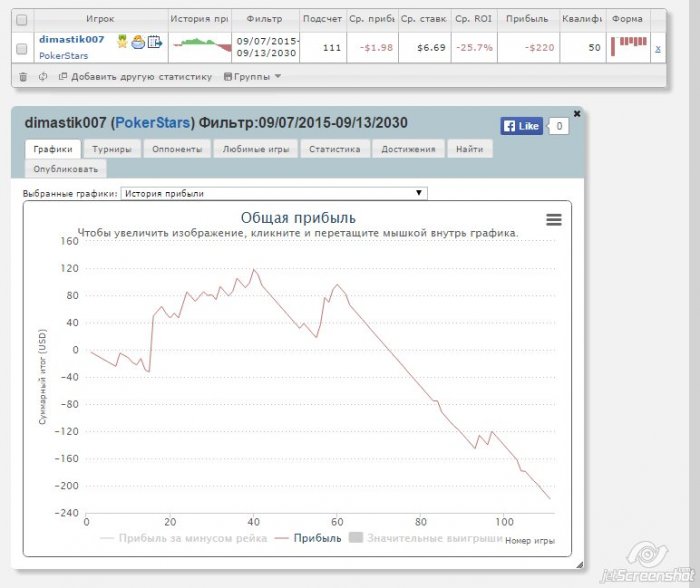The image size is (700, 588).
Task: Click the Facebook like count bubble
Action: (558, 126)
